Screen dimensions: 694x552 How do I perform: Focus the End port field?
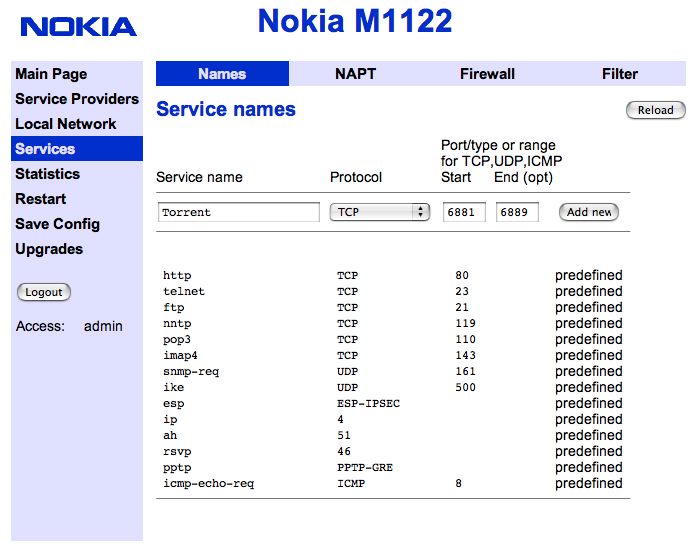click(517, 212)
